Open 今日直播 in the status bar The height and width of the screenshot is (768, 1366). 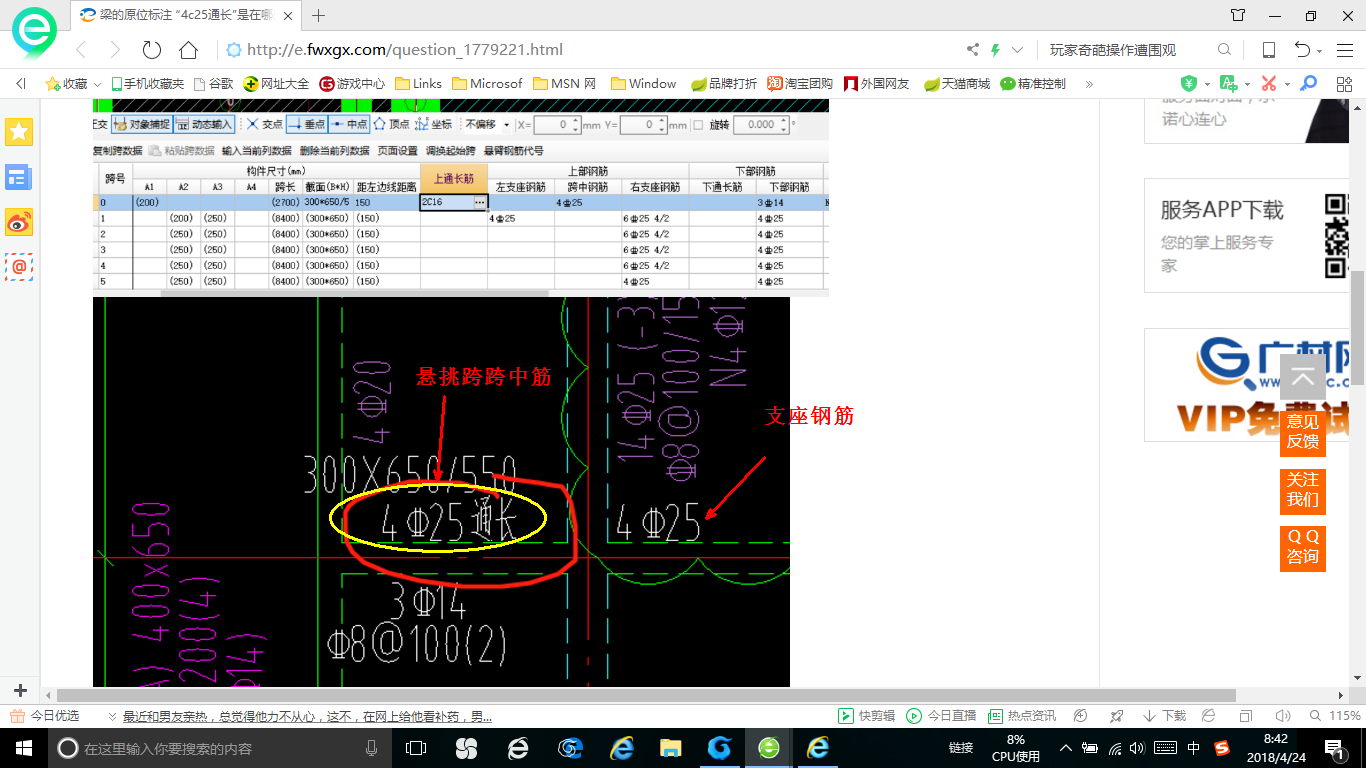coord(941,716)
